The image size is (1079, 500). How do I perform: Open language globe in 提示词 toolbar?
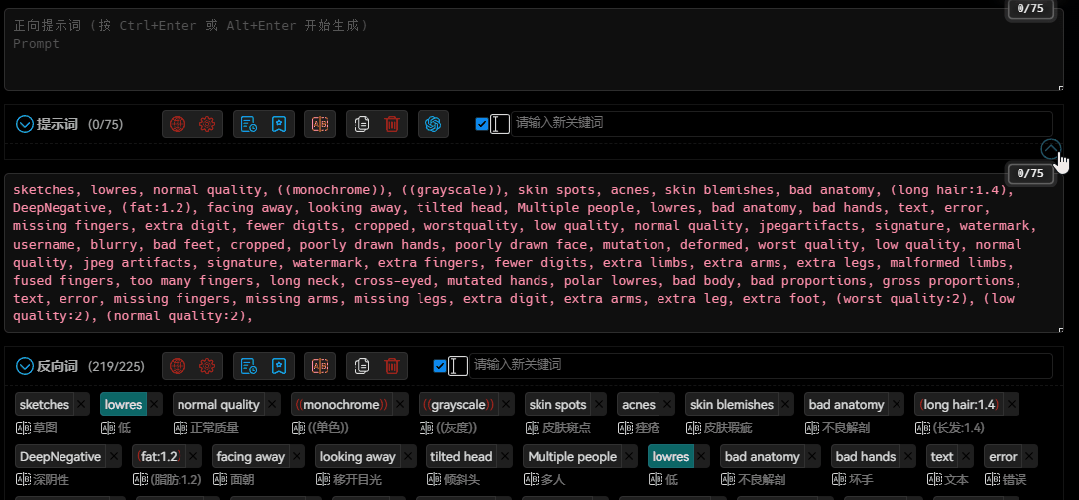(178, 124)
